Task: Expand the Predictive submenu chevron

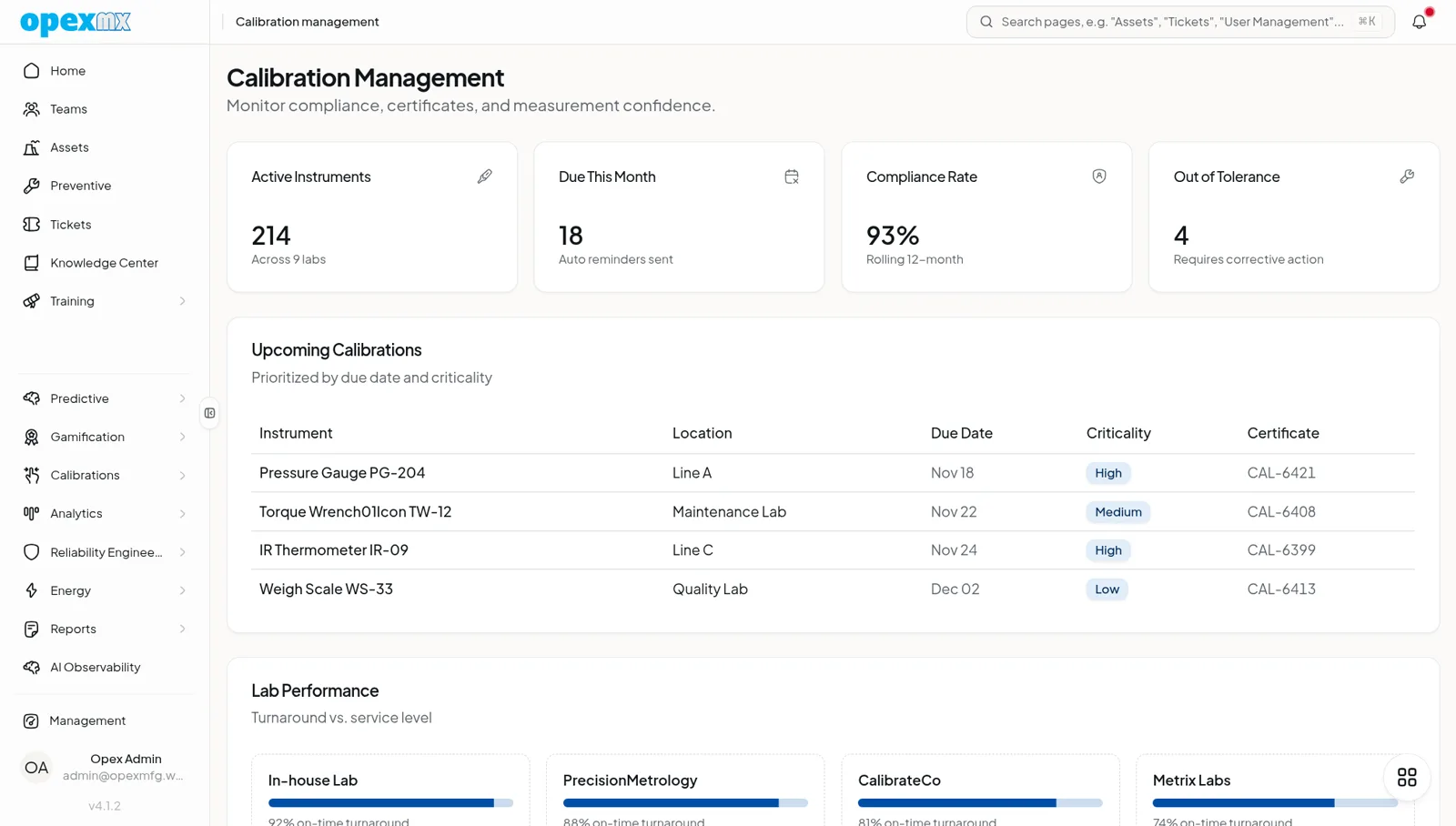Action: 182,398
